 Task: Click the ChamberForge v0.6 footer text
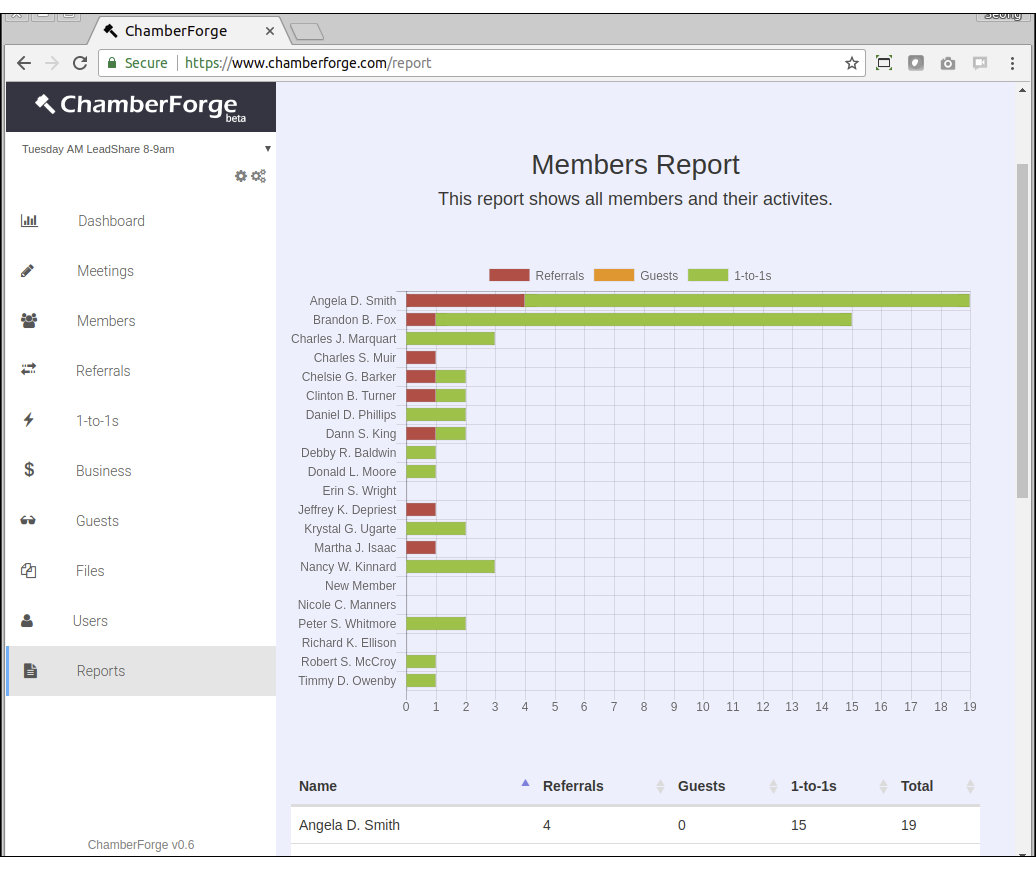point(140,844)
